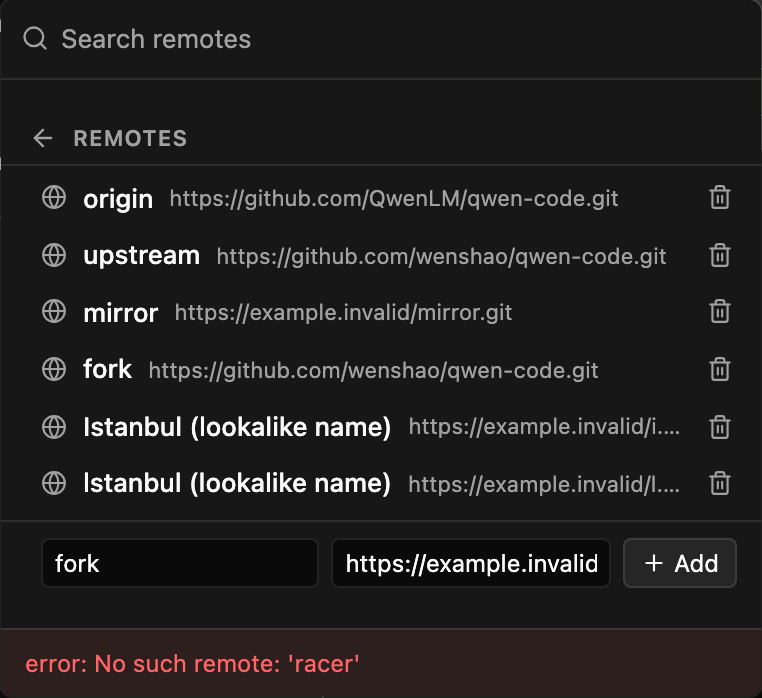Remove the mirror remote via trash icon
The height and width of the screenshot is (698, 762).
coord(720,312)
